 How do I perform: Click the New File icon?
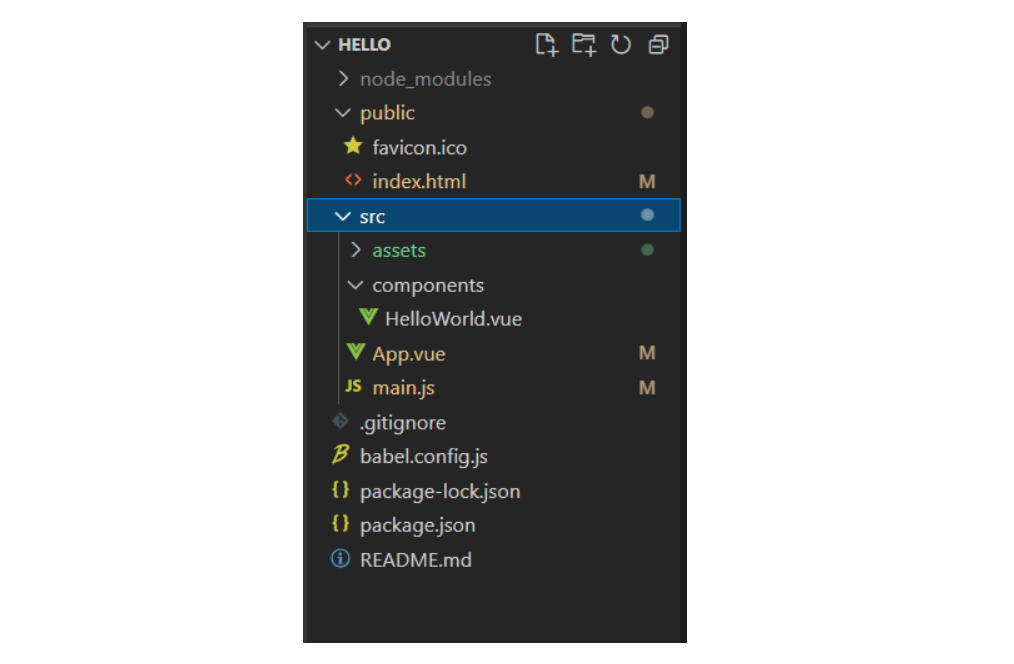pos(545,44)
